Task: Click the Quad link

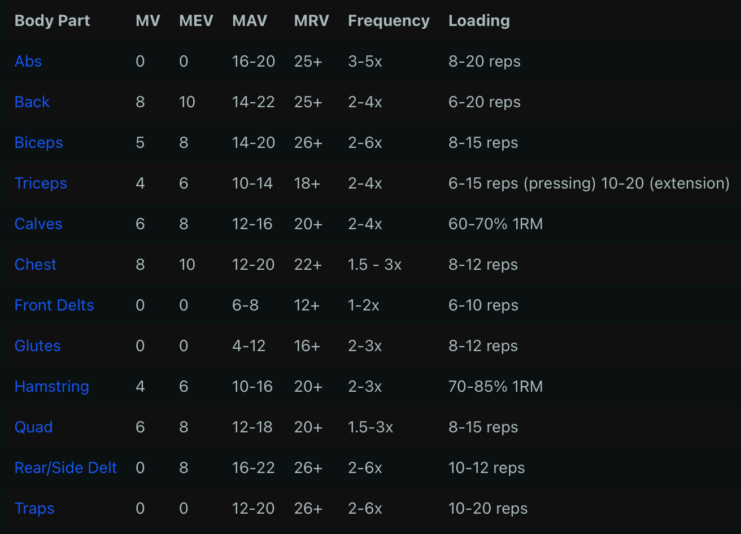Action: [x=33, y=427]
